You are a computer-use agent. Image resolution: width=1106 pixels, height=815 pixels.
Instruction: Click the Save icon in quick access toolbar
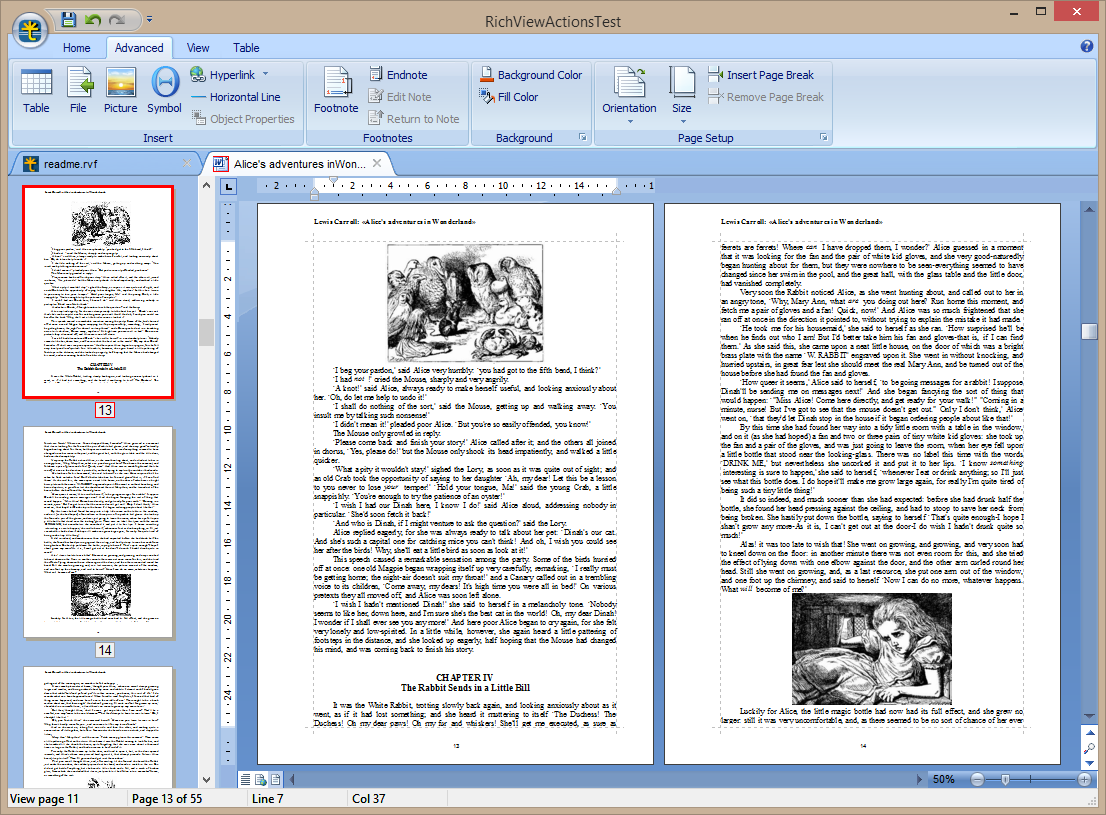[68, 19]
